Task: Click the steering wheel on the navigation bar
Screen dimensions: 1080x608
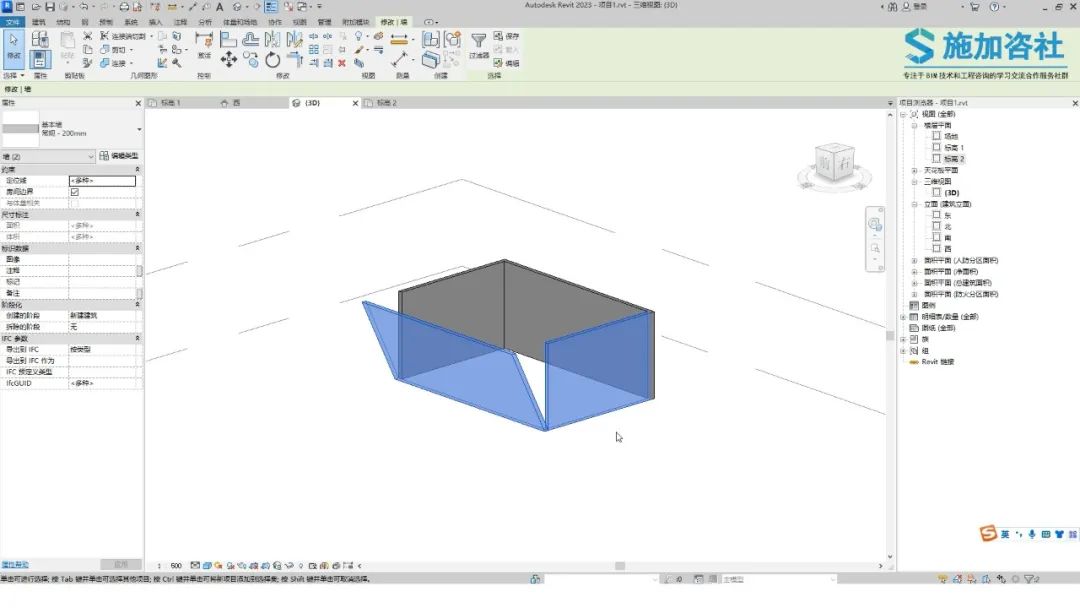Action: tap(875, 224)
